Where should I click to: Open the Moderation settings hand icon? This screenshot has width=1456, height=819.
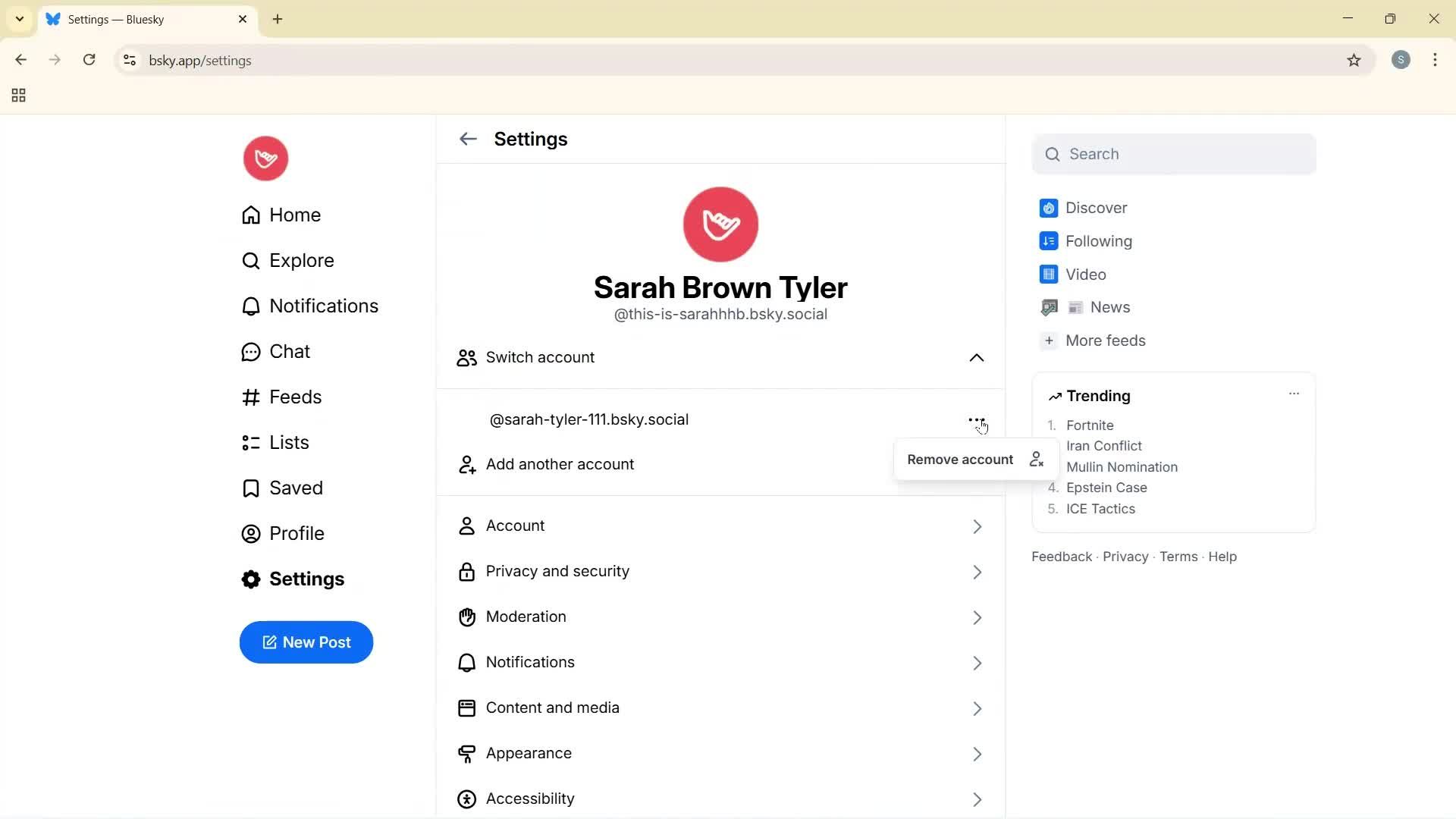[x=467, y=617]
